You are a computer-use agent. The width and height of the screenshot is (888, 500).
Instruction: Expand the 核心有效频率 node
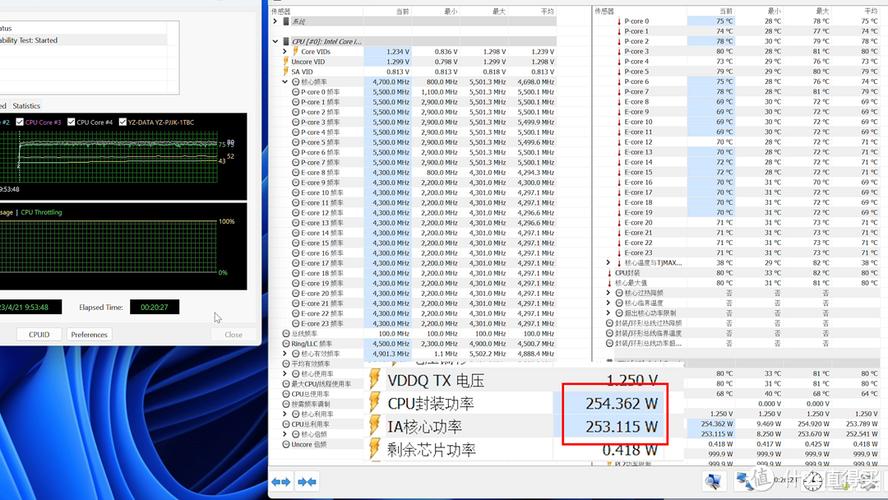point(285,354)
